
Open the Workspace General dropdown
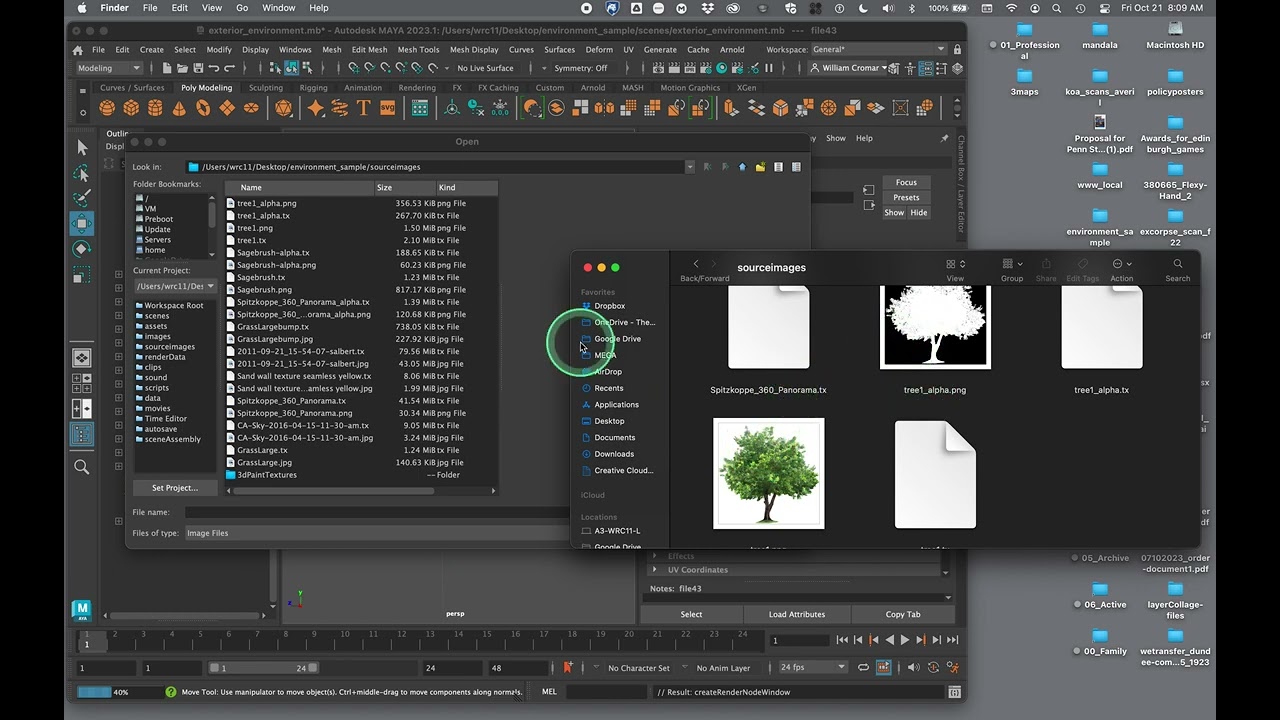878,49
